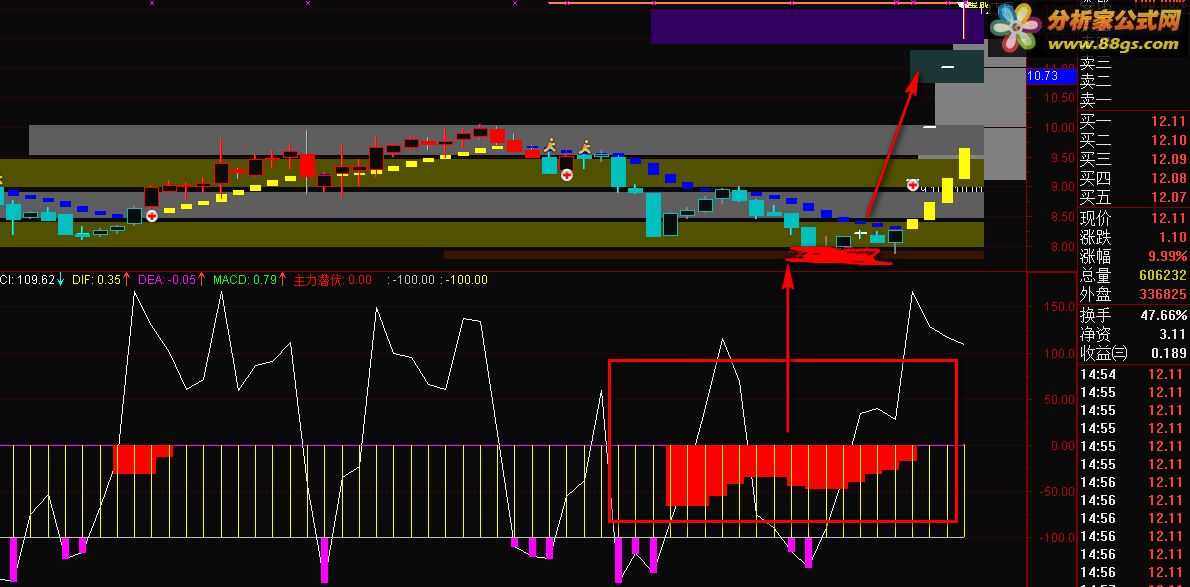
Task: Click the first running-man signal icon
Action: (x=551, y=146)
